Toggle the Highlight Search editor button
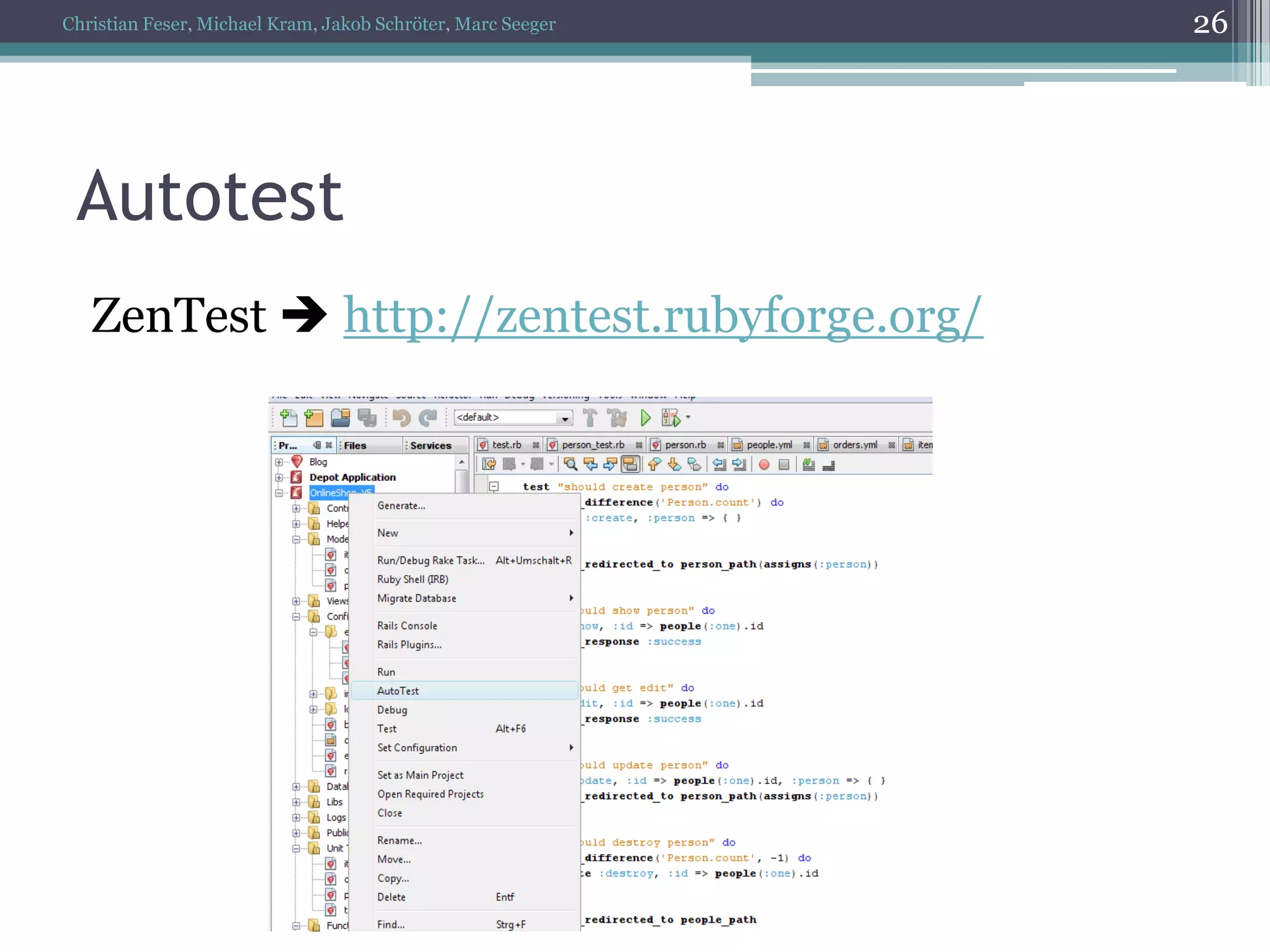Screen dimensions: 1270x952 pos(630,464)
